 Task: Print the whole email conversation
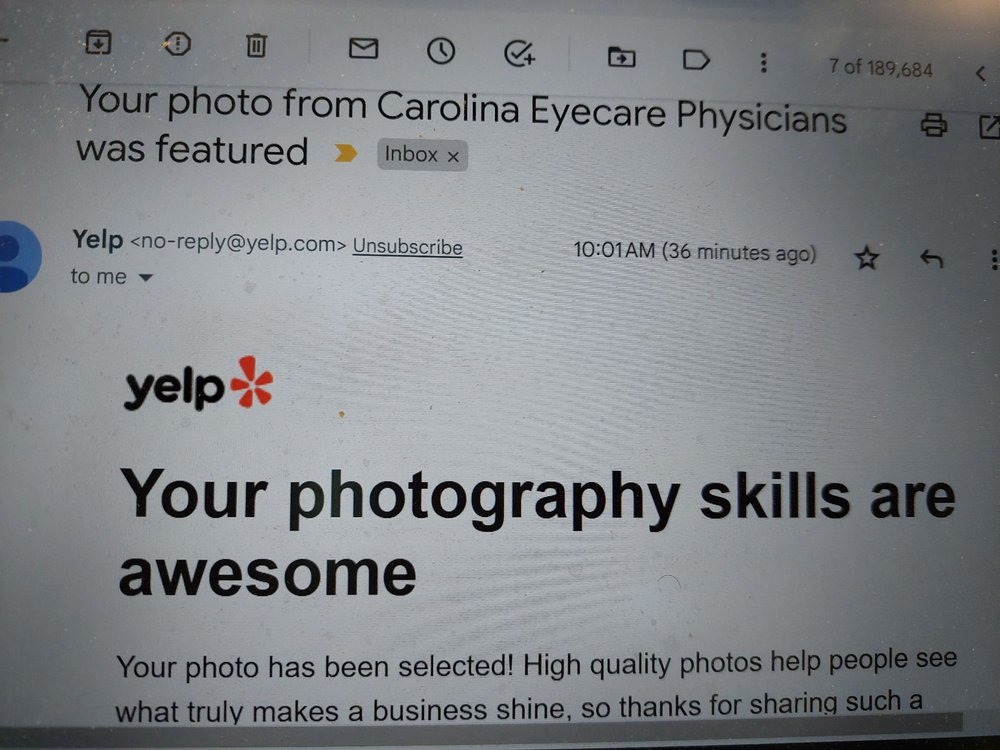coord(934,124)
